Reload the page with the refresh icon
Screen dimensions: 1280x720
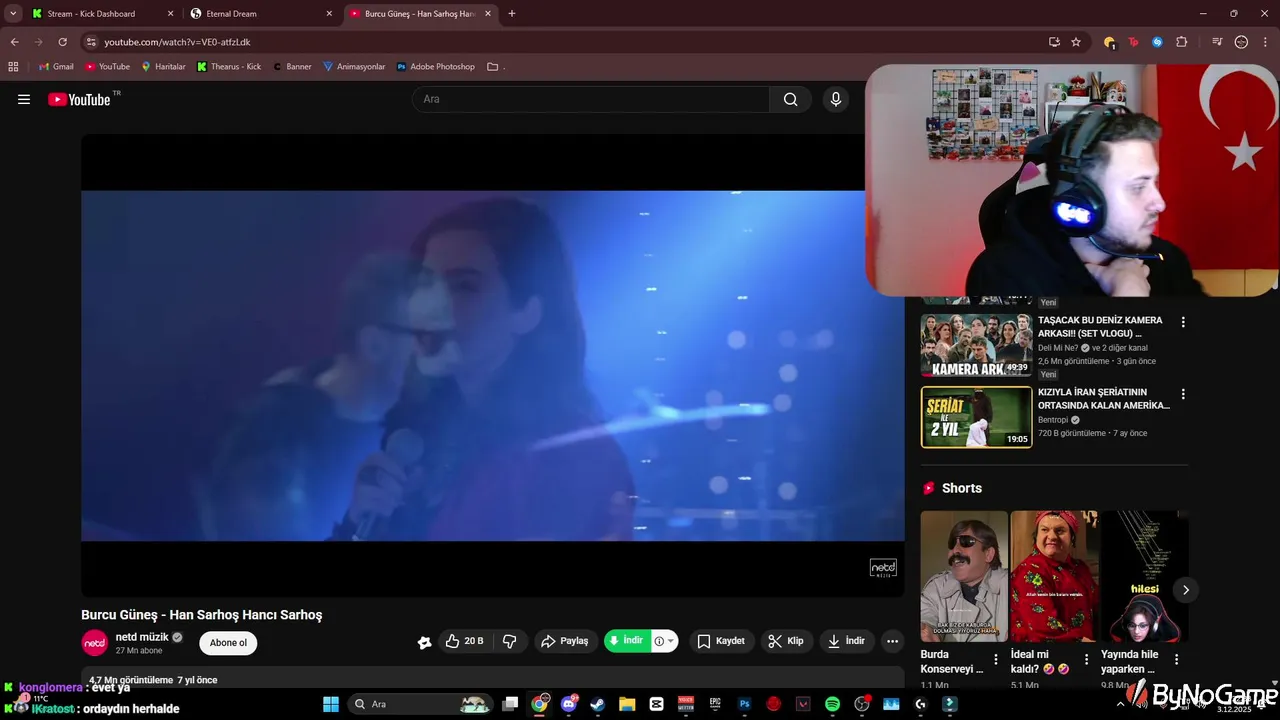tap(62, 42)
